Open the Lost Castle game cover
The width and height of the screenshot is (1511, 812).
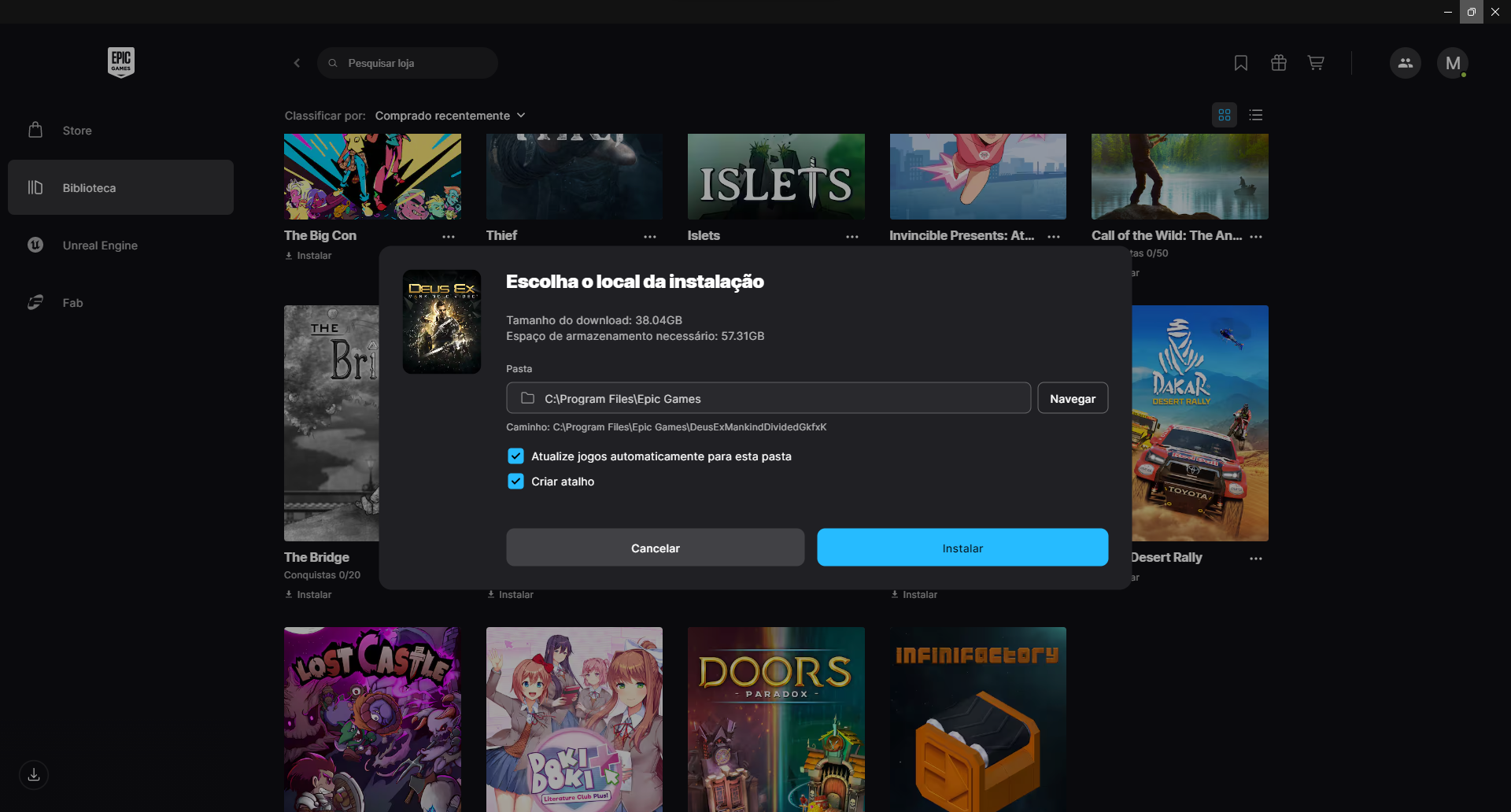tap(372, 719)
